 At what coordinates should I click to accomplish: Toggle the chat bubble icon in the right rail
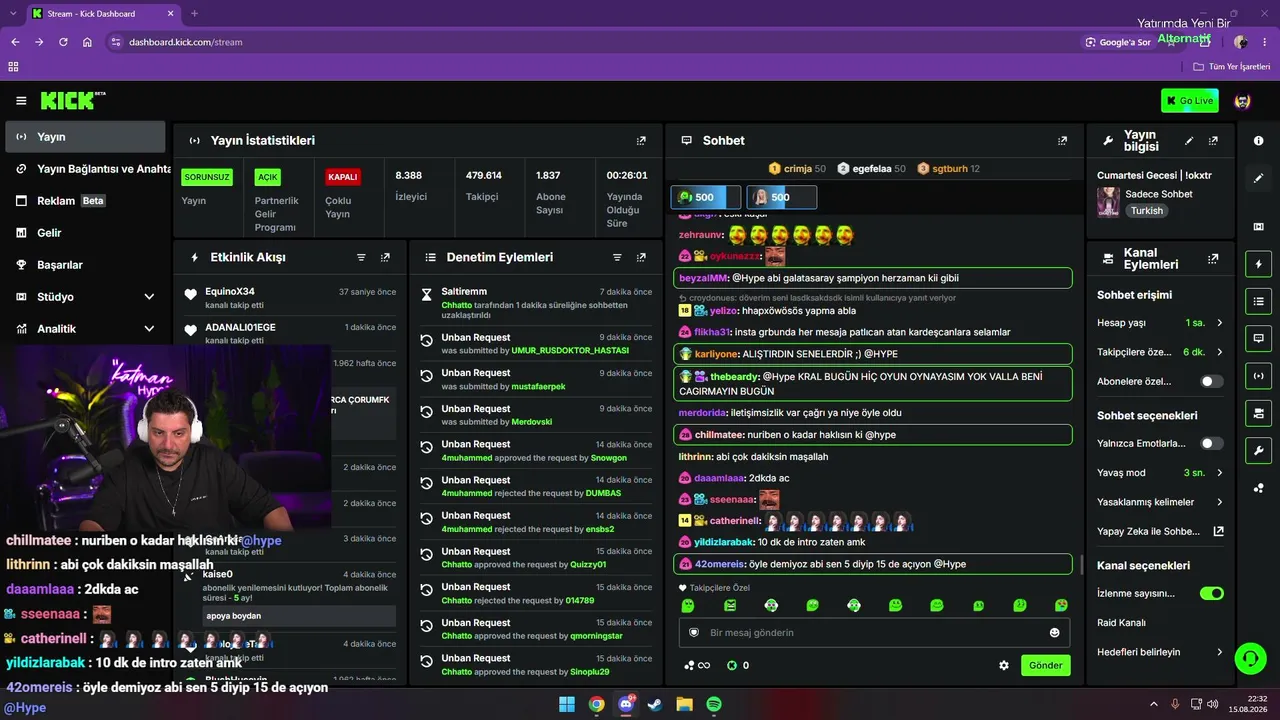point(1258,338)
